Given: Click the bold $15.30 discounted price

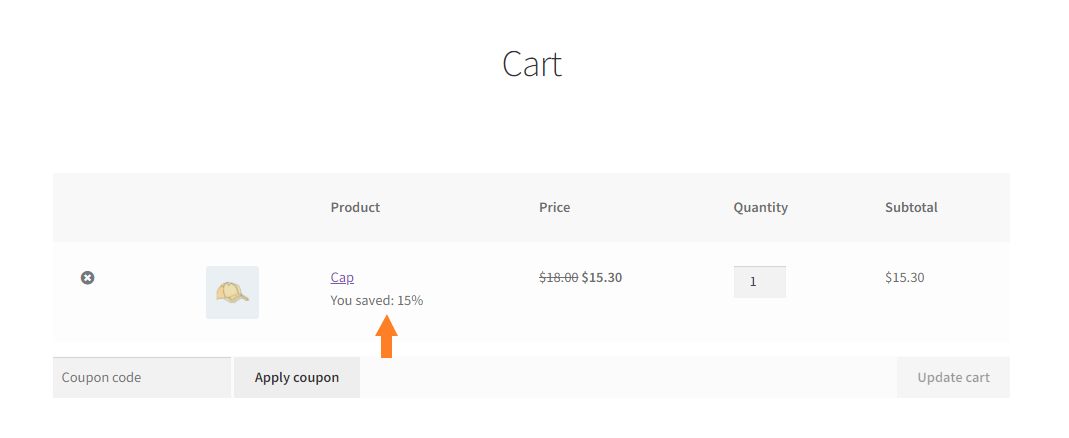Looking at the screenshot, I should click(602, 278).
